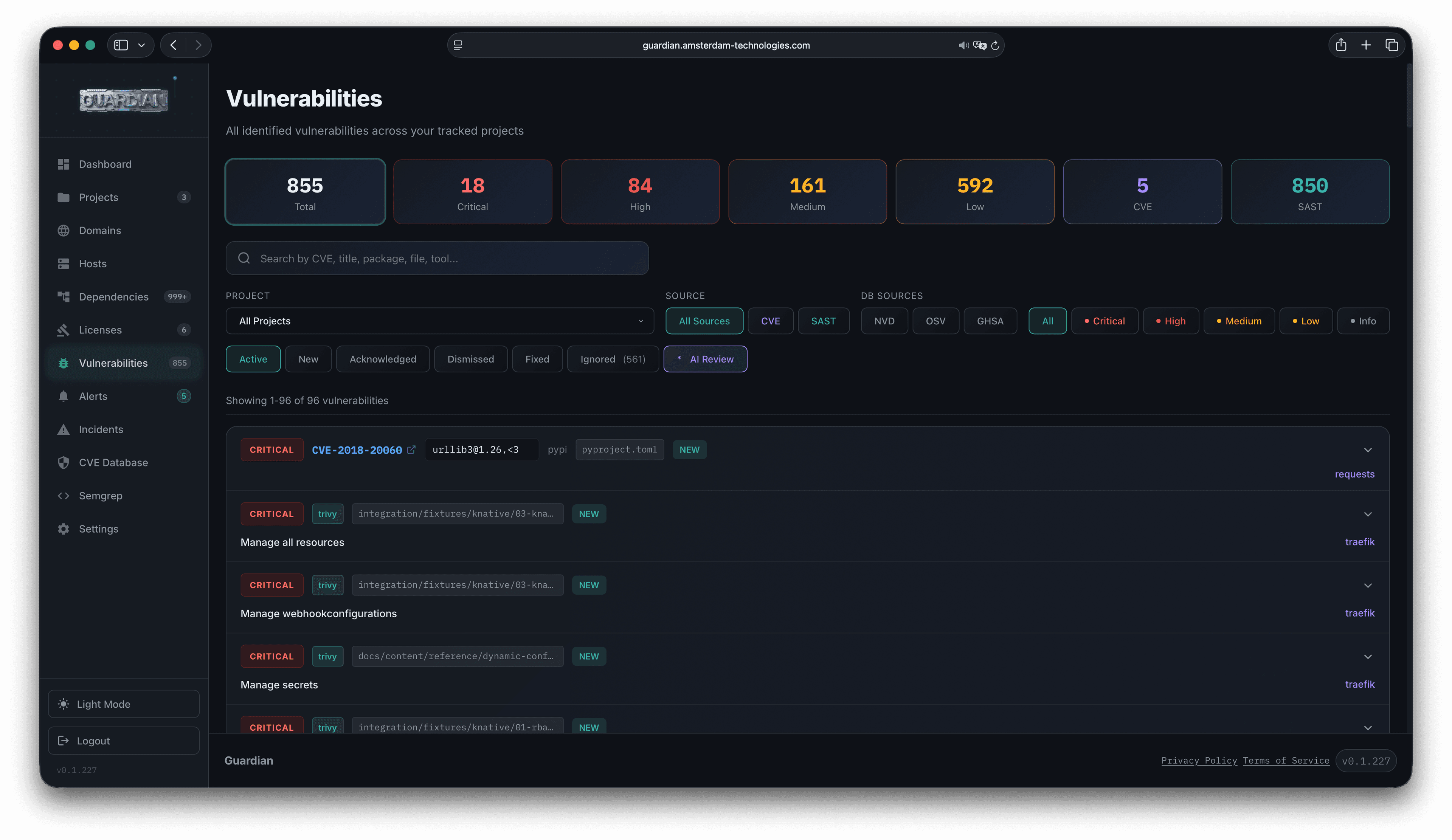The height and width of the screenshot is (840, 1452).
Task: Filter source by CVE
Action: (770, 321)
